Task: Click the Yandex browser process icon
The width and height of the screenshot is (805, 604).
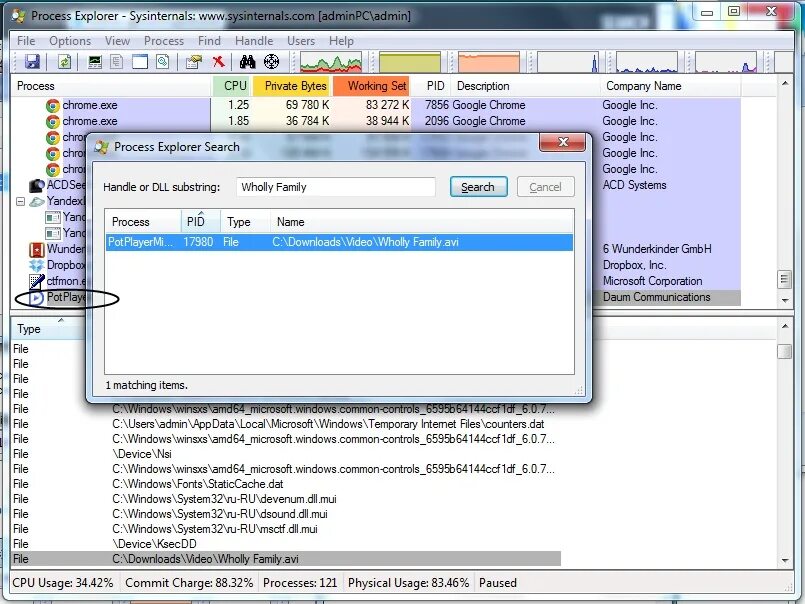Action: (37, 201)
